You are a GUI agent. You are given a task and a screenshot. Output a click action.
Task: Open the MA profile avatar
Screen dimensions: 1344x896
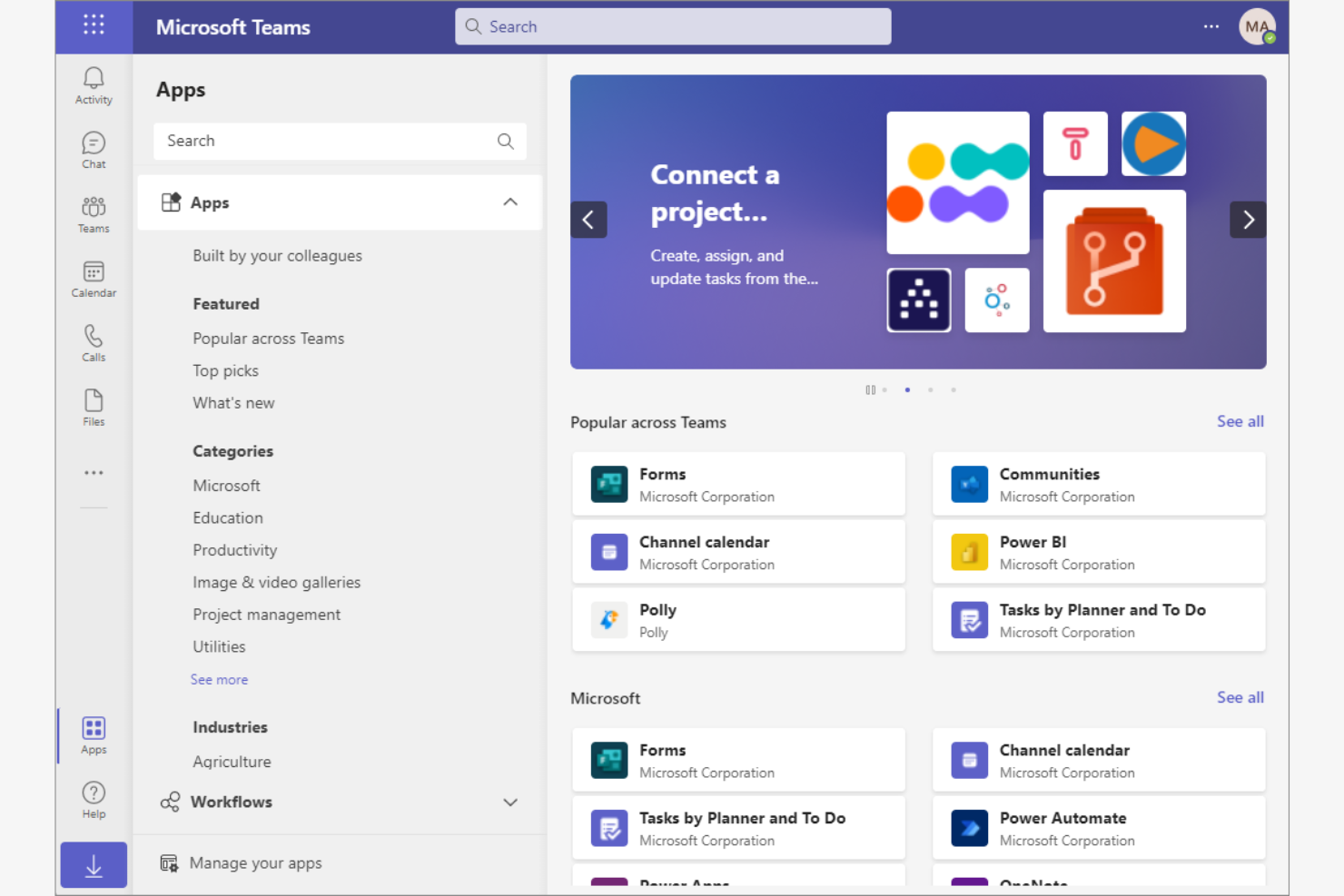pyautogui.click(x=1257, y=26)
